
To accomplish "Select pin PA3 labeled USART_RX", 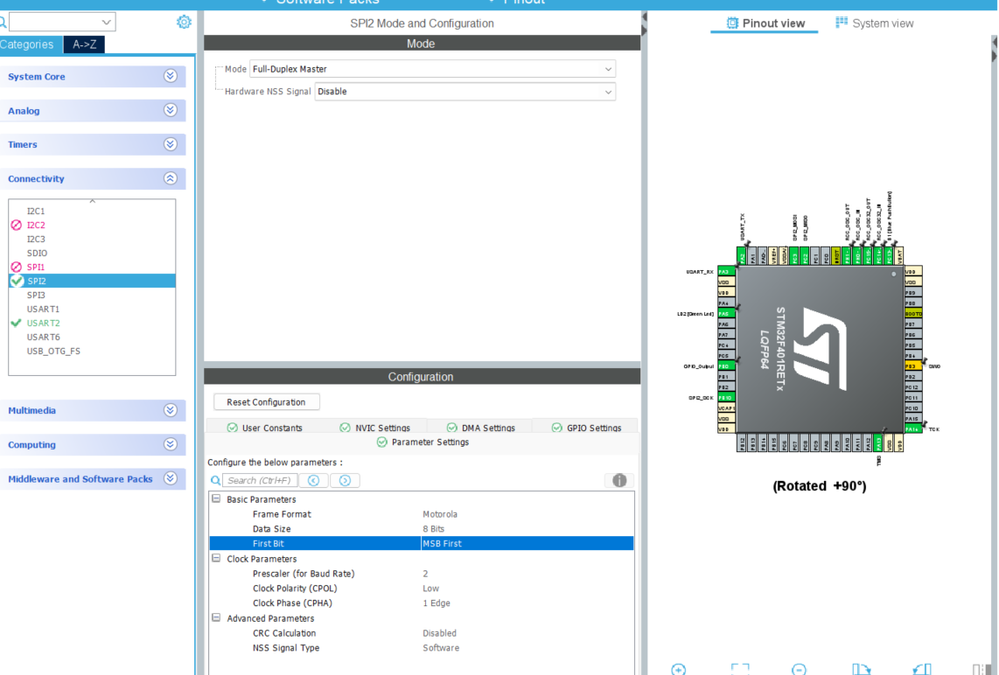I will pyautogui.click(x=726, y=272).
